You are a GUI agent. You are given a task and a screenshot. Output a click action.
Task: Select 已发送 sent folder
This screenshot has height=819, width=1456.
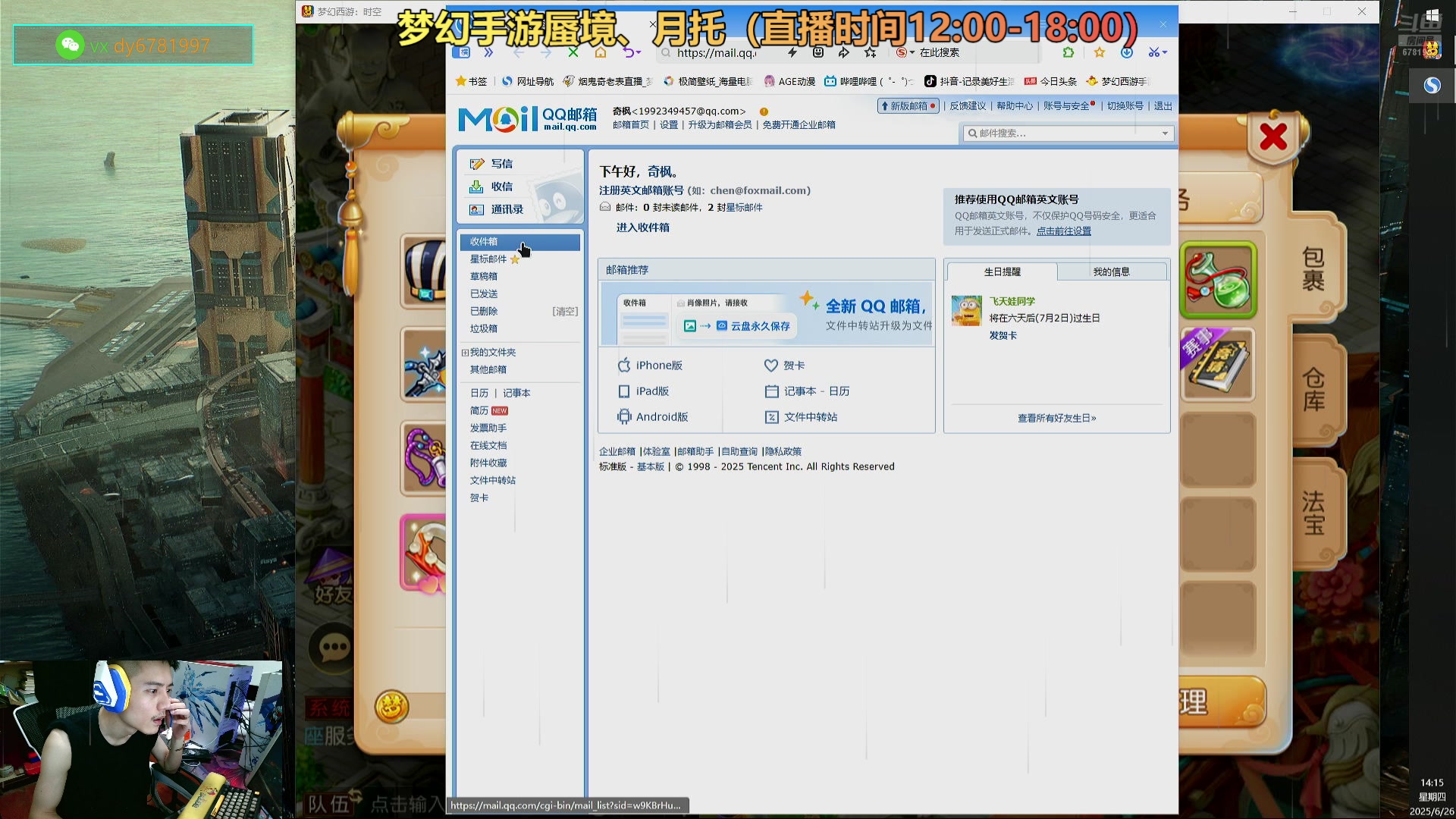tap(484, 294)
